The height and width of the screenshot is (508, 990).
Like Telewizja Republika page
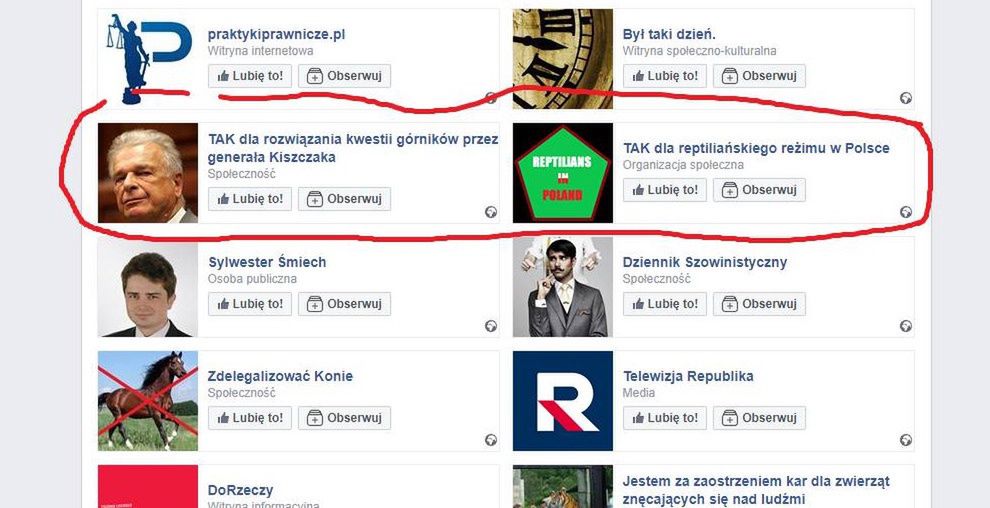tap(665, 418)
